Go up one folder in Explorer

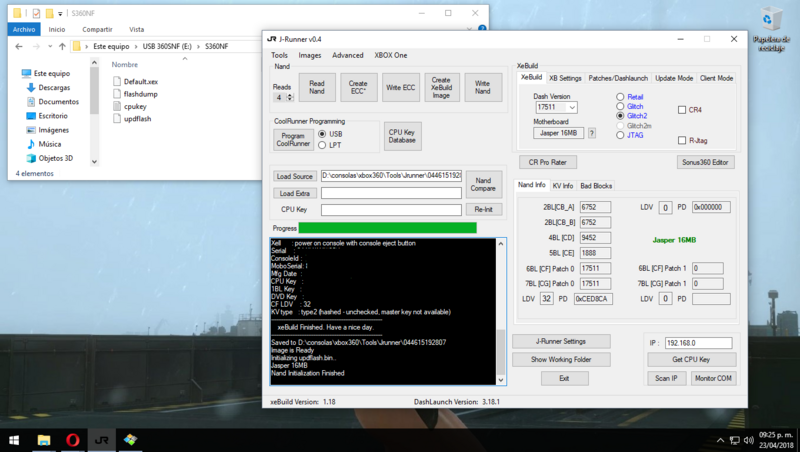[62, 46]
